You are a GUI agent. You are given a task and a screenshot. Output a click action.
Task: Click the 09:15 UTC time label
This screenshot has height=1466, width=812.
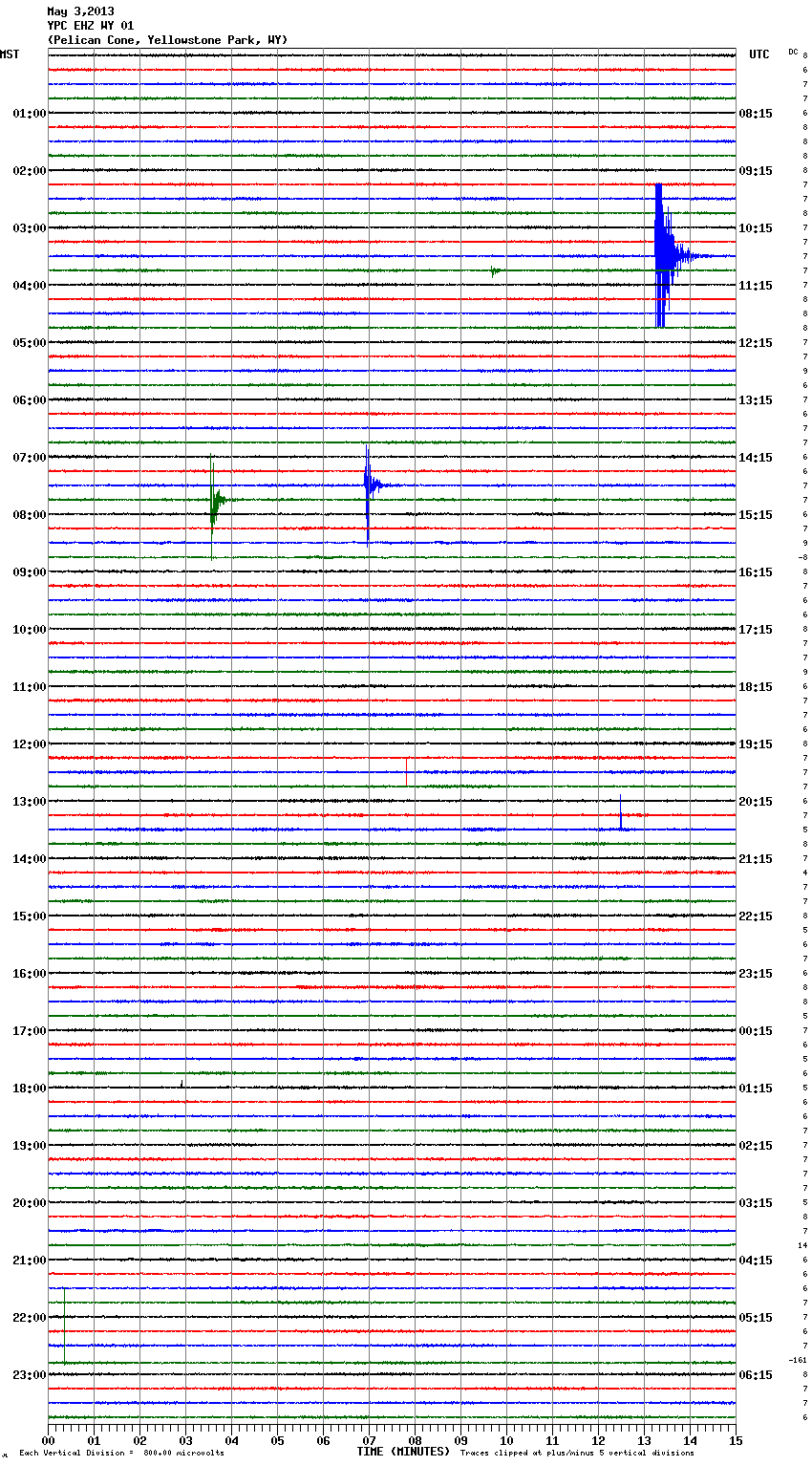pos(756,171)
